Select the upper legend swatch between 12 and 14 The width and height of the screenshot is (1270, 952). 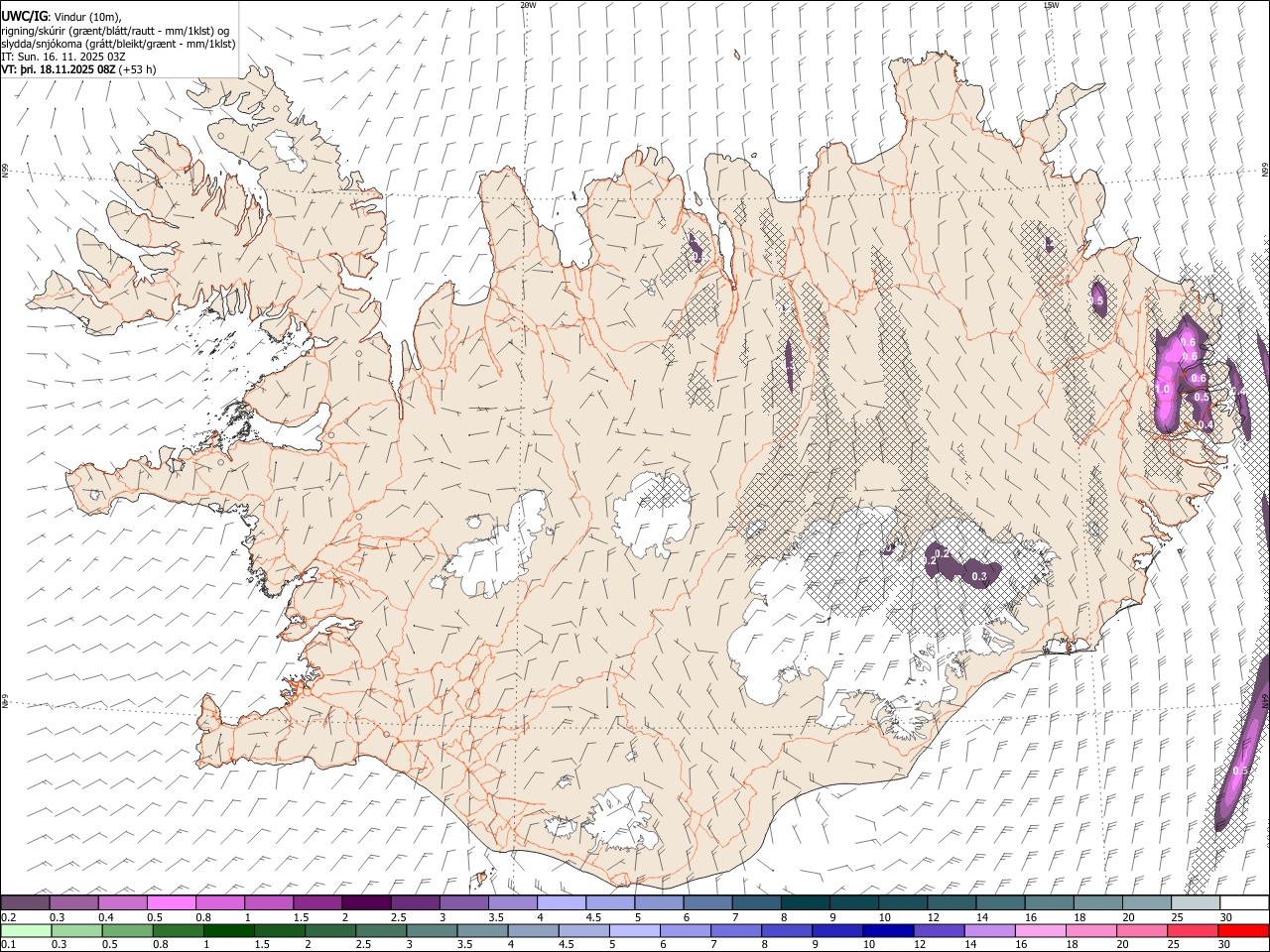click(x=952, y=902)
